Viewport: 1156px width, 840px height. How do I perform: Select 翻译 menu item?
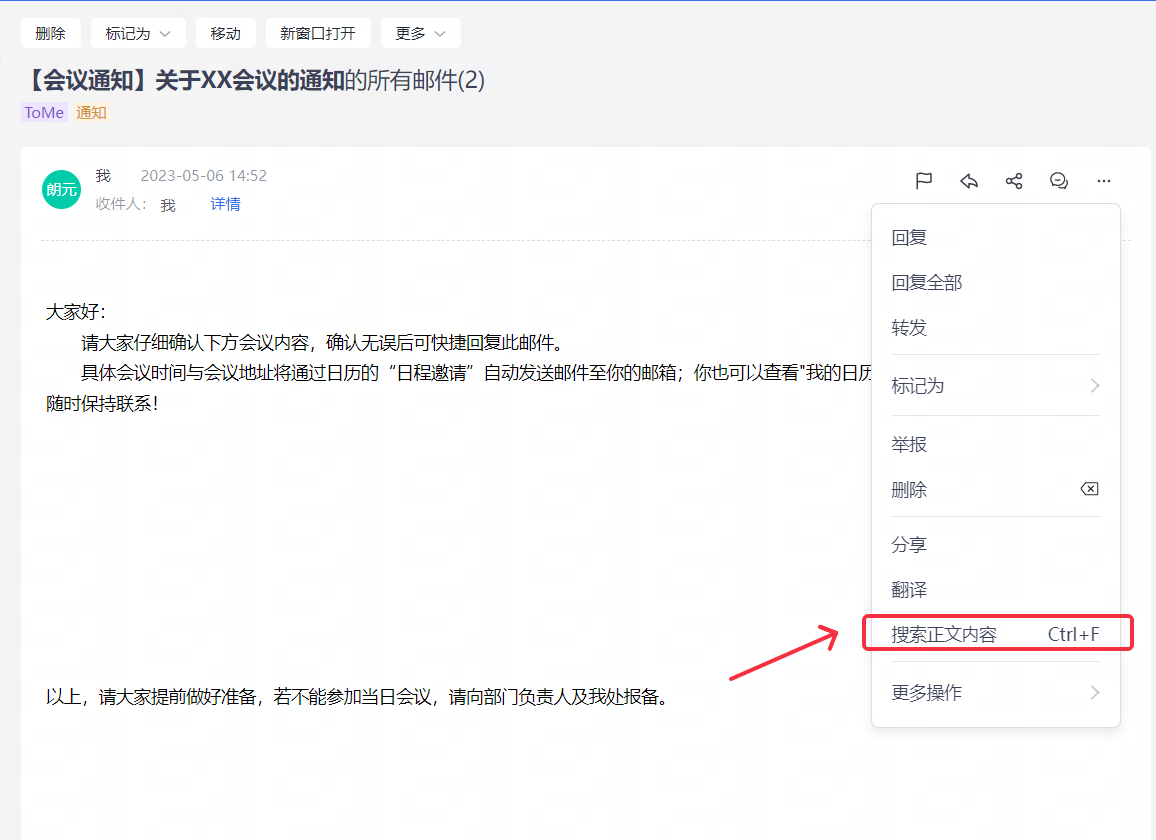point(995,589)
